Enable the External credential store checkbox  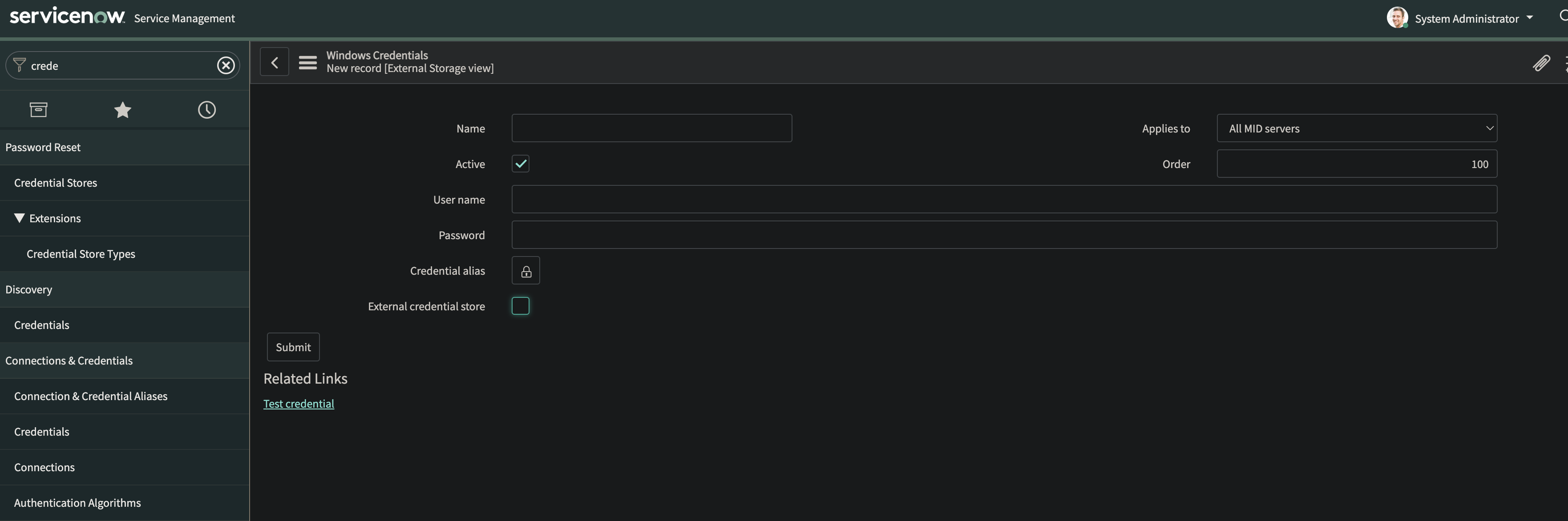[x=521, y=306]
